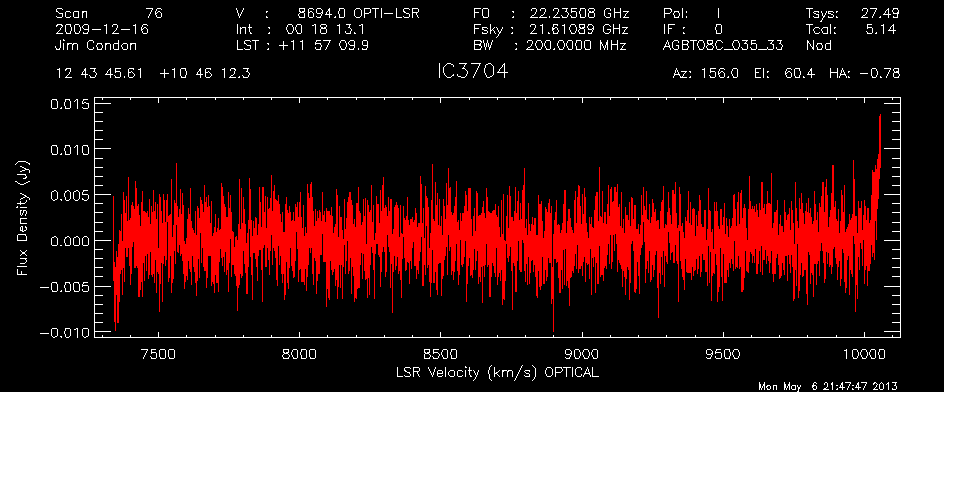The height and width of the screenshot is (490, 962).
Task: Select the Fsky frequency 21.61089 GHz
Action: click(x=579, y=29)
